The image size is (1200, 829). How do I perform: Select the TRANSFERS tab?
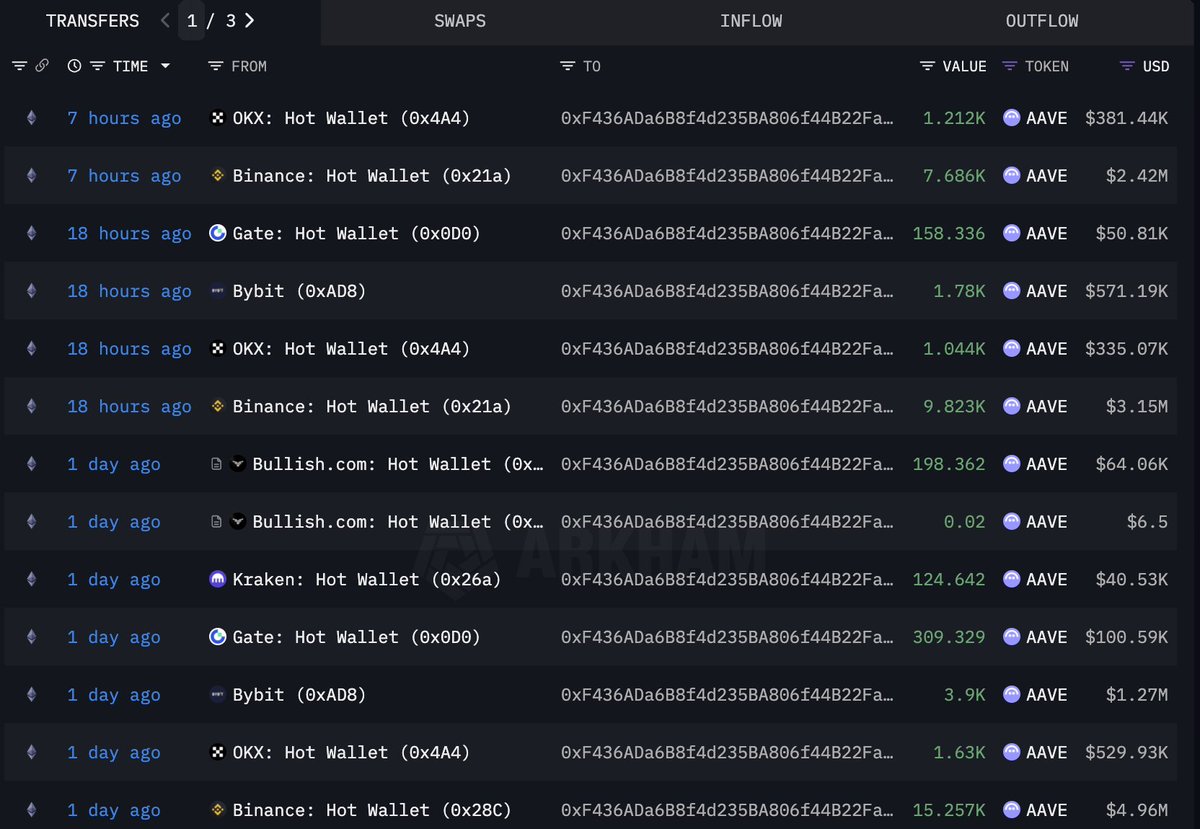click(93, 21)
